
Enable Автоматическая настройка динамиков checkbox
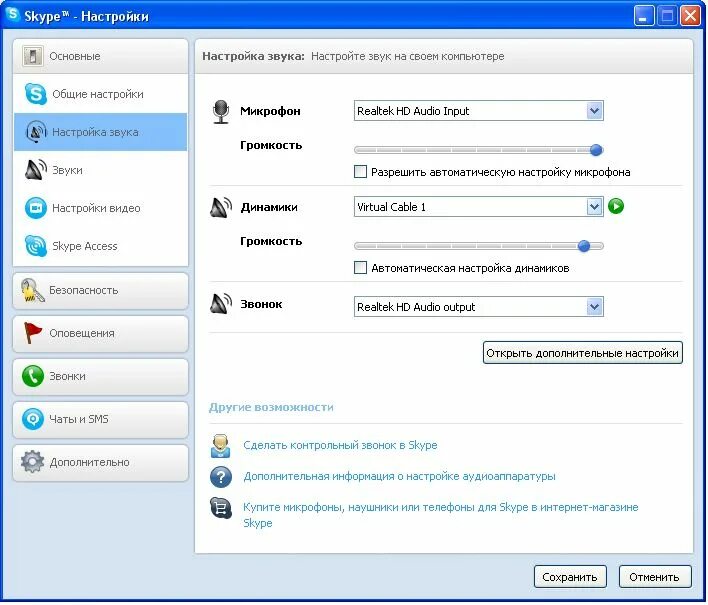point(360,268)
